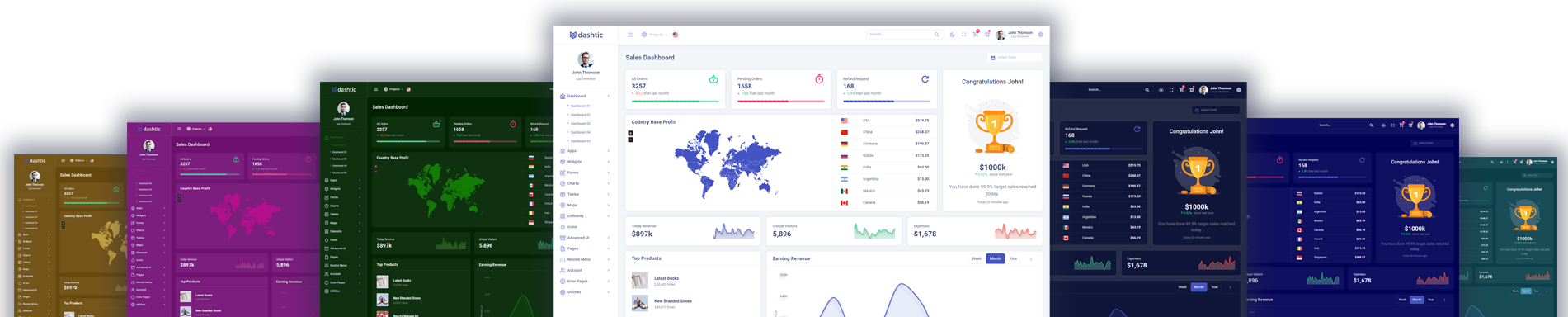This screenshot has height=317, width=1568.
Task: Open shopping cart icon in white dashboard header
Action: click(x=975, y=35)
